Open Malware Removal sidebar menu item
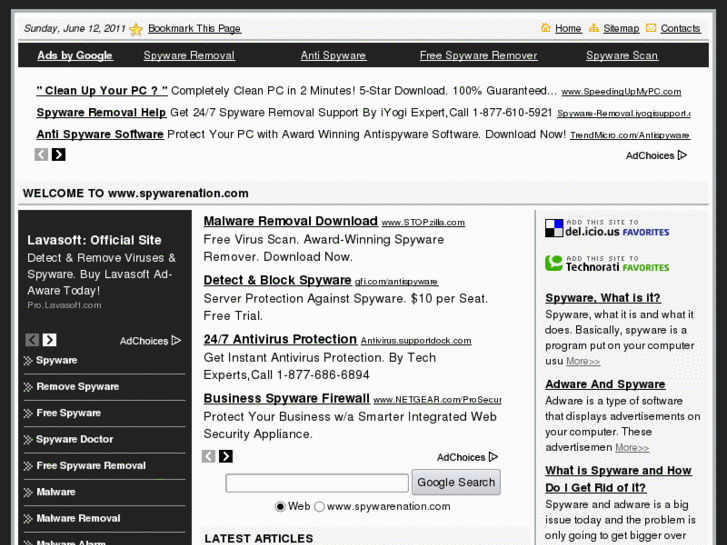Image resolution: width=727 pixels, height=545 pixels. [78, 518]
